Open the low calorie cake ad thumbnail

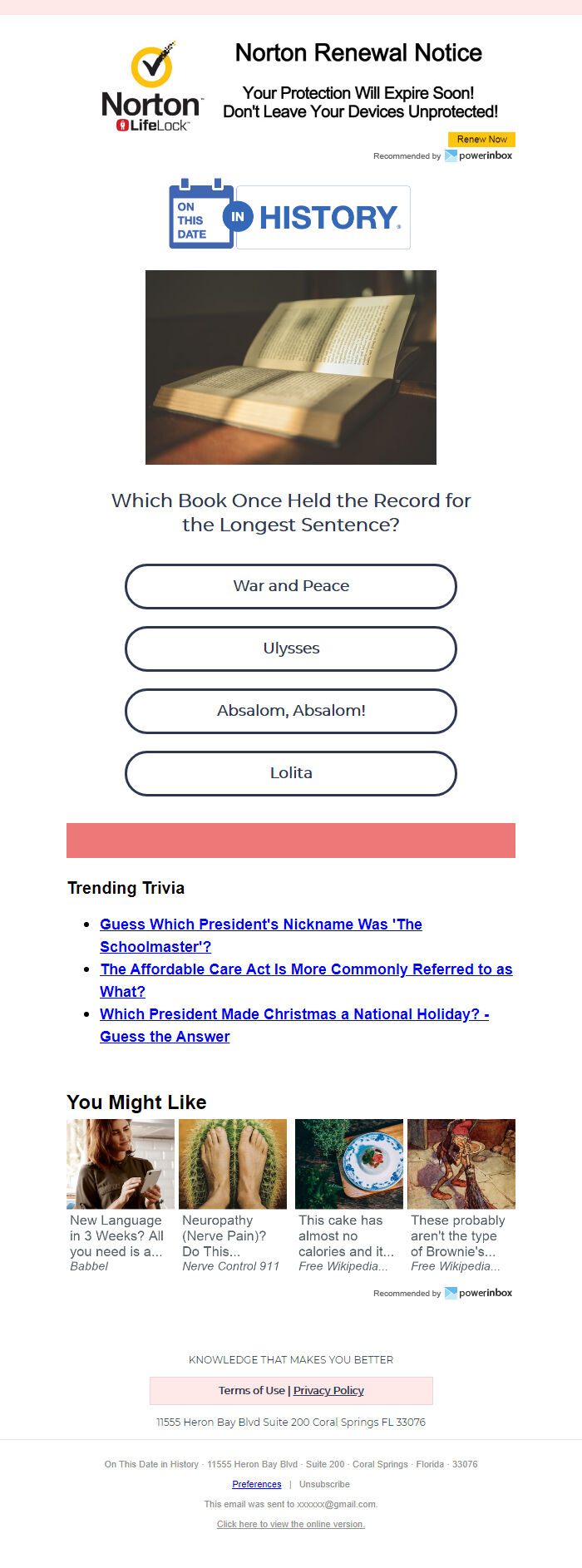pos(349,1164)
